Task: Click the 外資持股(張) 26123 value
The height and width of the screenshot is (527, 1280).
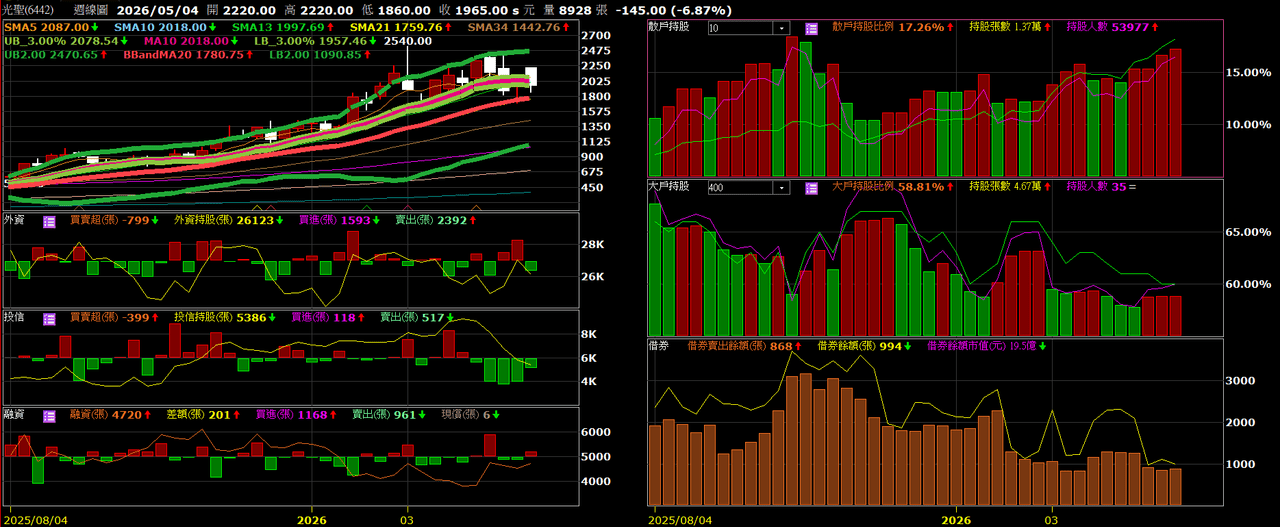Action: [228, 220]
